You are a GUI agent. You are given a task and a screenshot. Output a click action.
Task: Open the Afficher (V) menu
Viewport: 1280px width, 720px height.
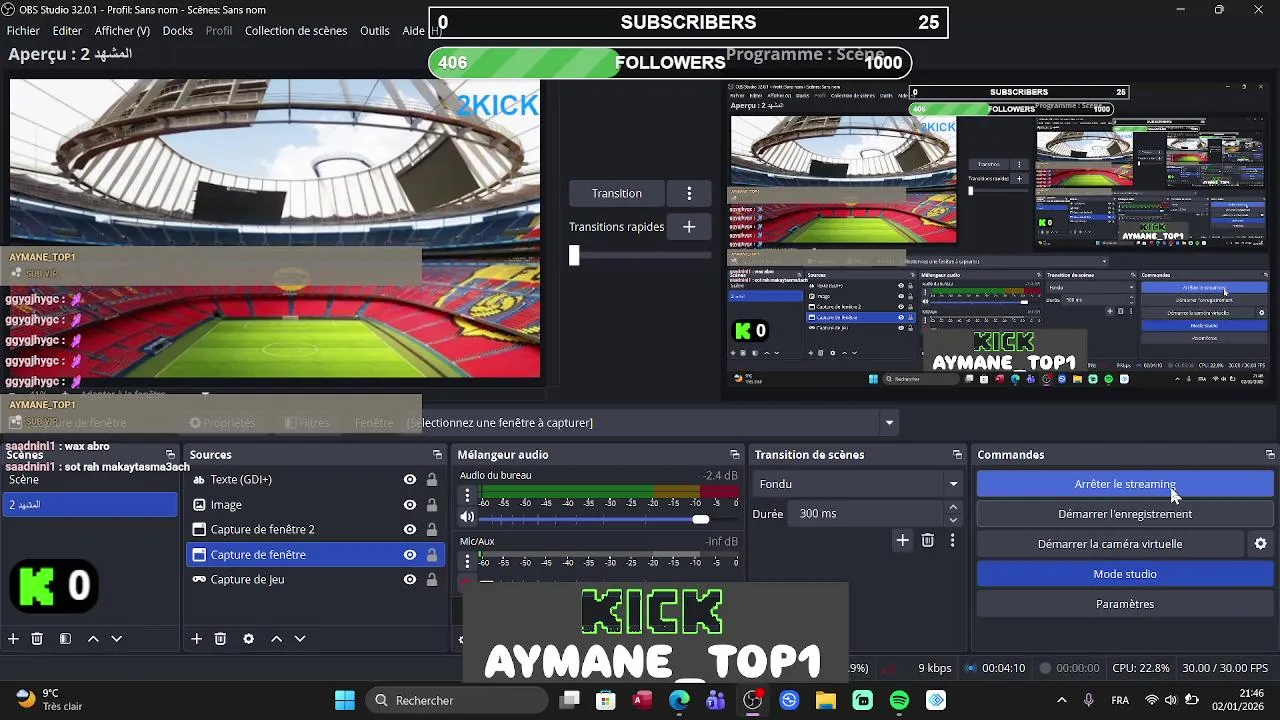pos(122,31)
